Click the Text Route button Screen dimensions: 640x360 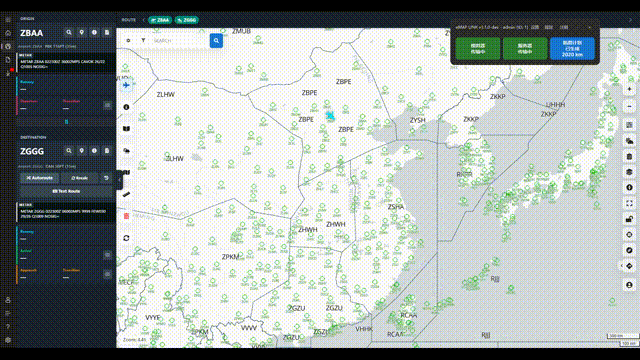point(66,191)
